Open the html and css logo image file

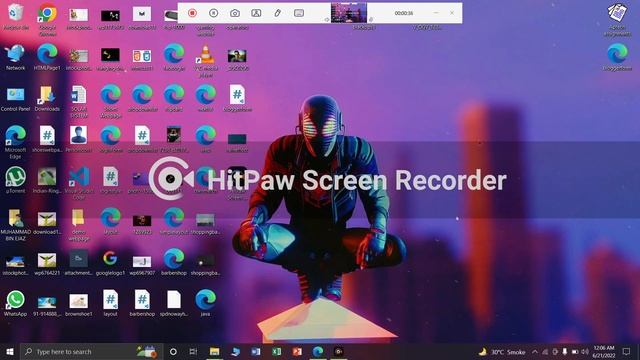pos(142,58)
